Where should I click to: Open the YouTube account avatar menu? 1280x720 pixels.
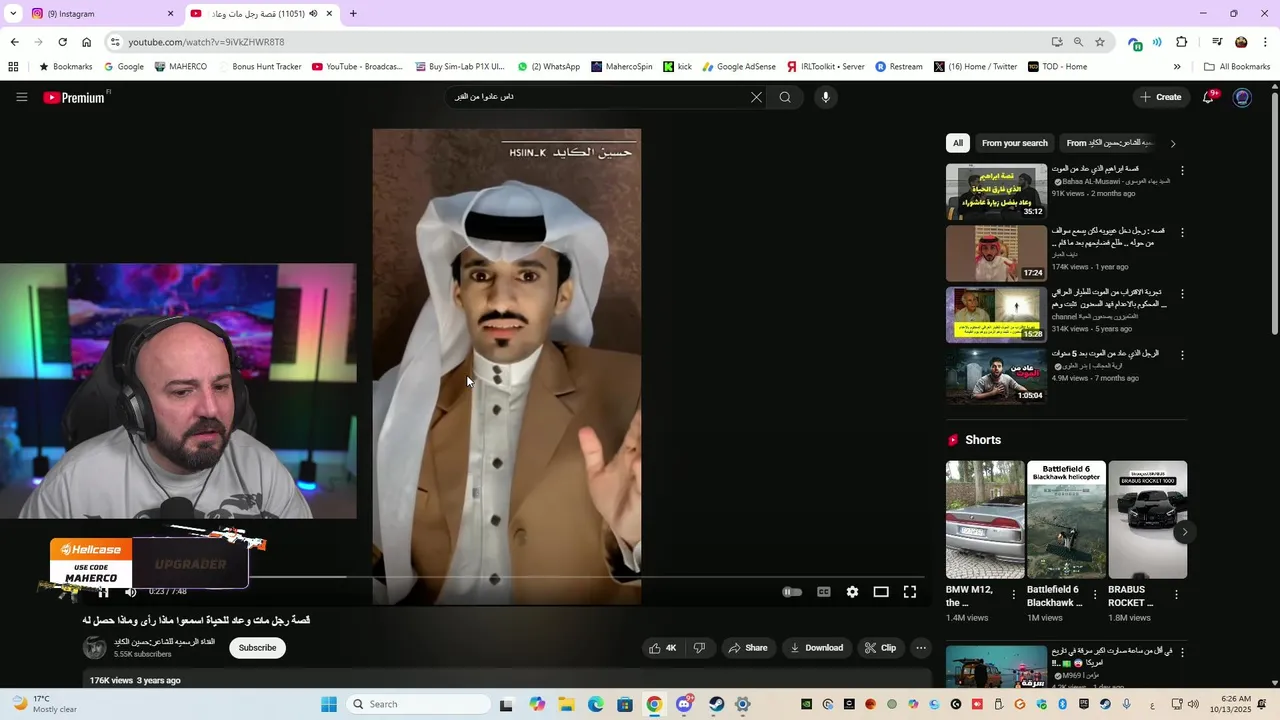tap(1242, 97)
